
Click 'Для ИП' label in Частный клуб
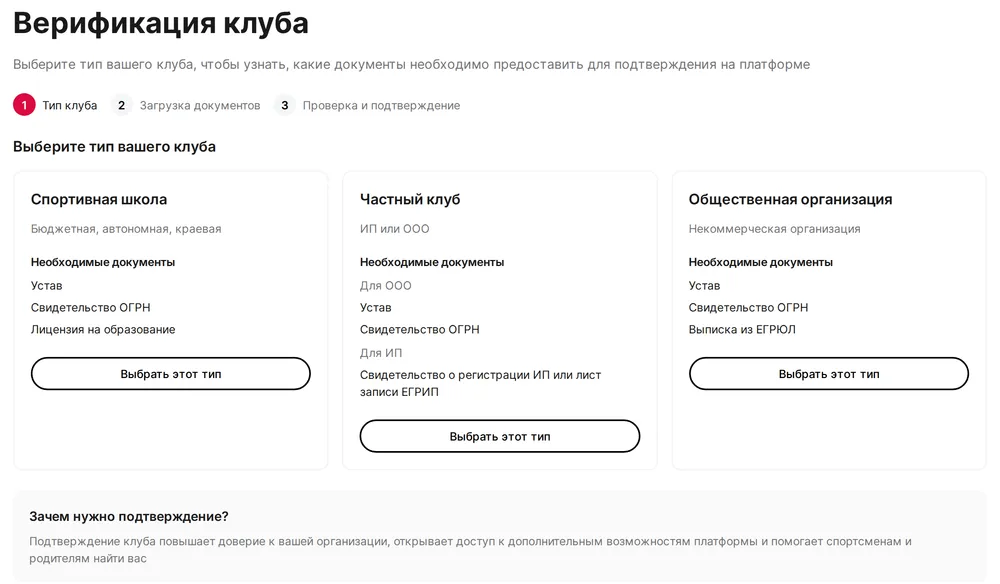click(x=381, y=353)
